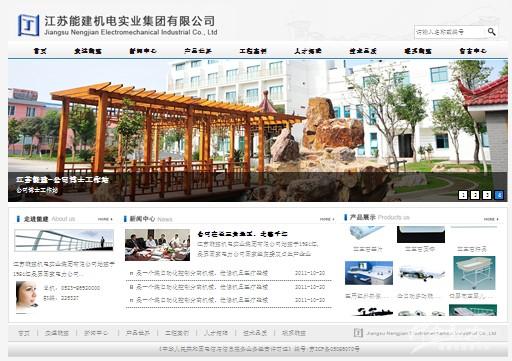Open the hospital bed product thumbnail

tap(422, 274)
